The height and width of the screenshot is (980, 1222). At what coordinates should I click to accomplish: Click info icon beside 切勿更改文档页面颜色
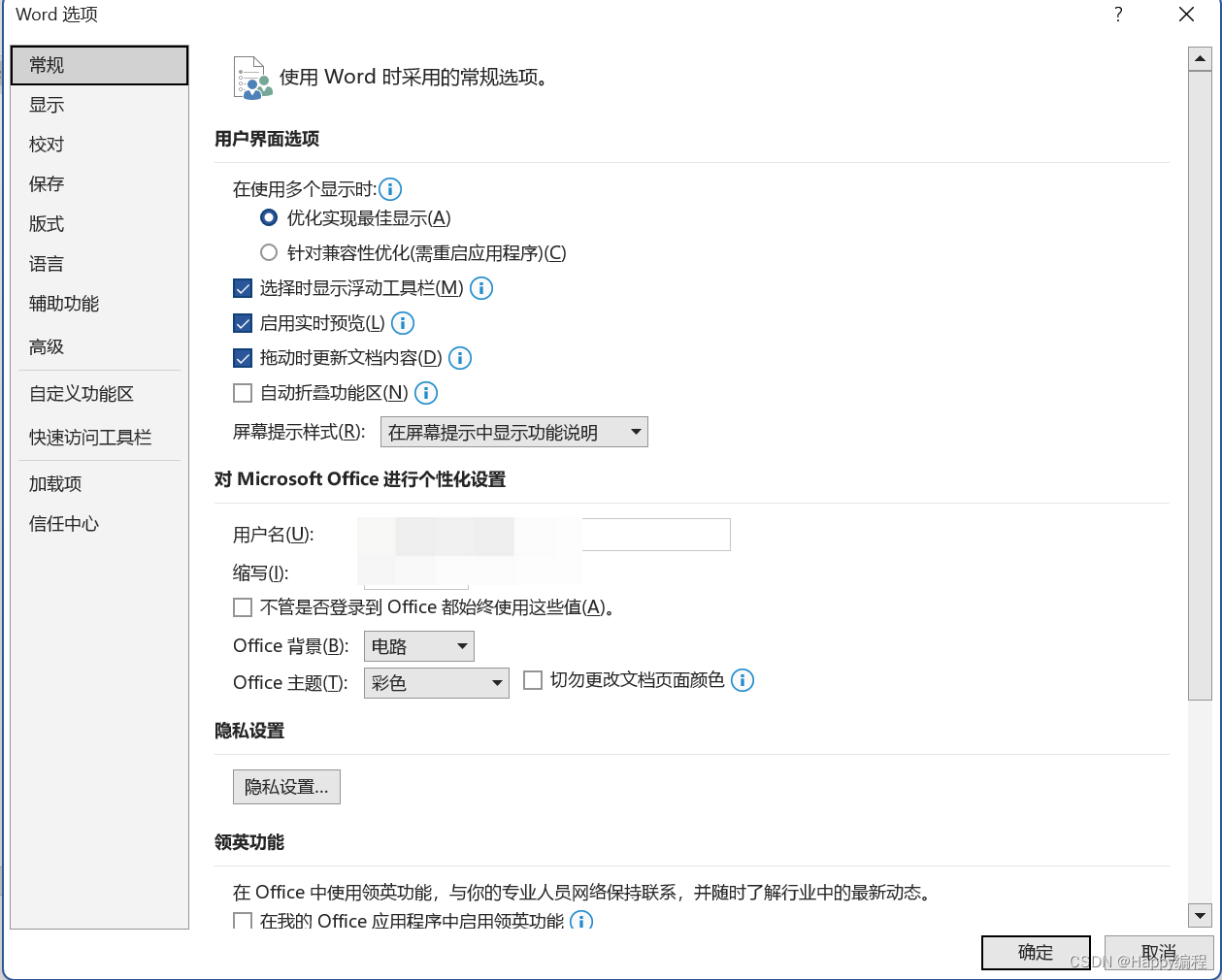pyautogui.click(x=743, y=680)
